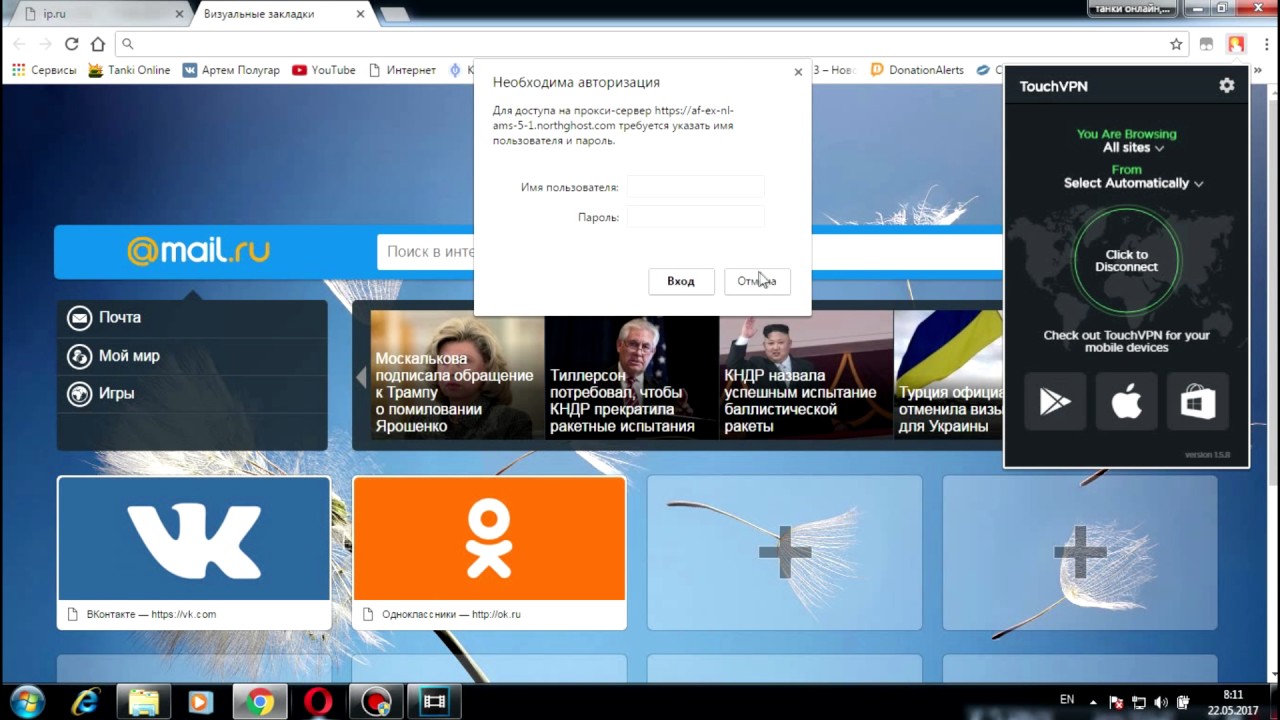Open the Сервисы apps grid bookmark
The width and height of the screenshot is (1280, 720).
[x=44, y=70]
